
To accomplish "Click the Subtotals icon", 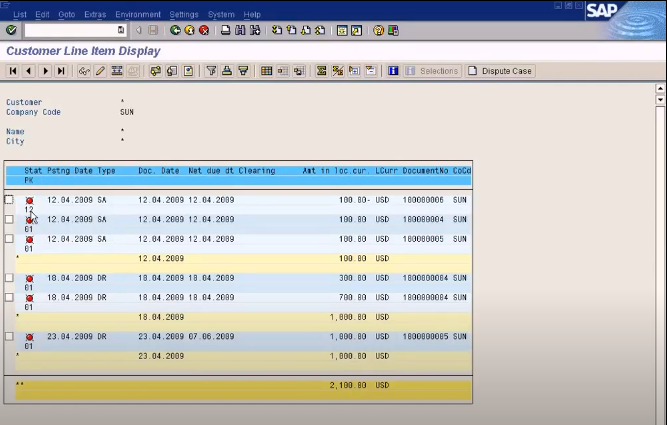I will coord(338,71).
